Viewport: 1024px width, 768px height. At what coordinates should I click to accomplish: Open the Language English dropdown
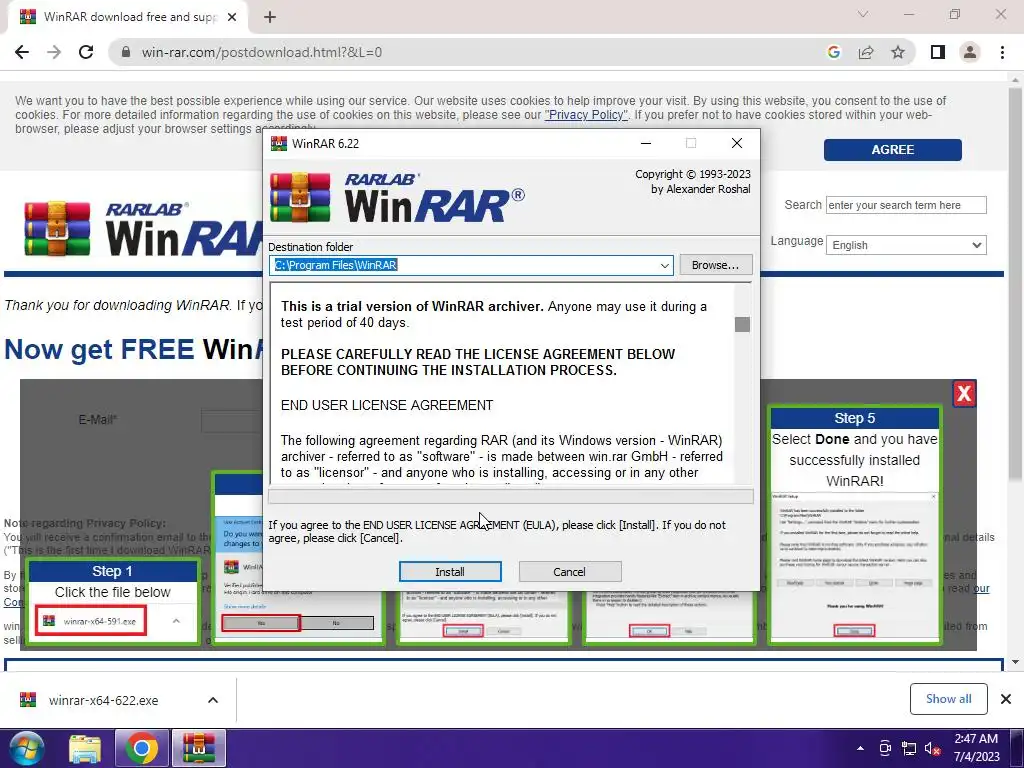[x=906, y=245]
